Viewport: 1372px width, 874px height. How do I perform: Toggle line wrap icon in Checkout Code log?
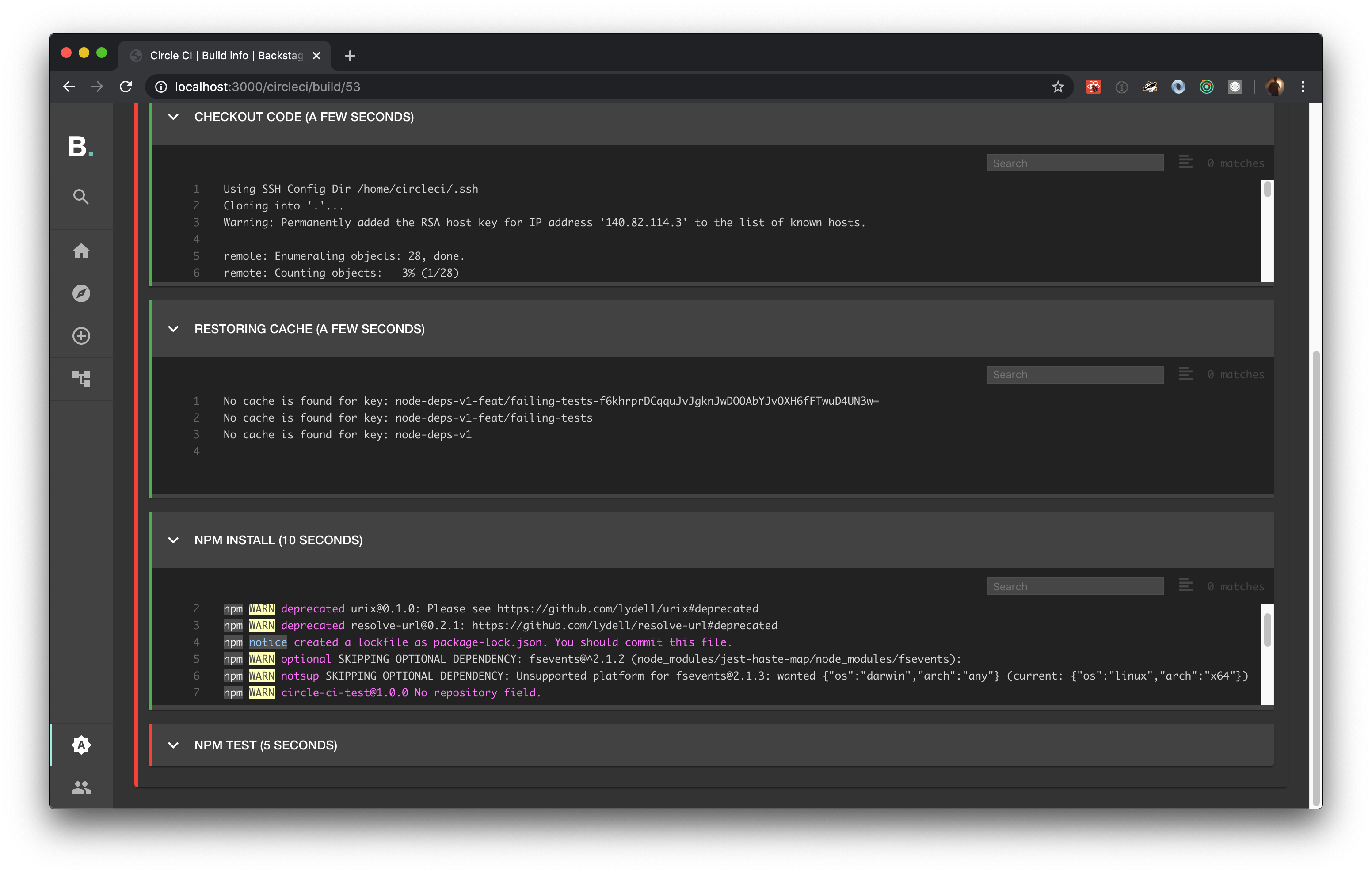point(1185,162)
